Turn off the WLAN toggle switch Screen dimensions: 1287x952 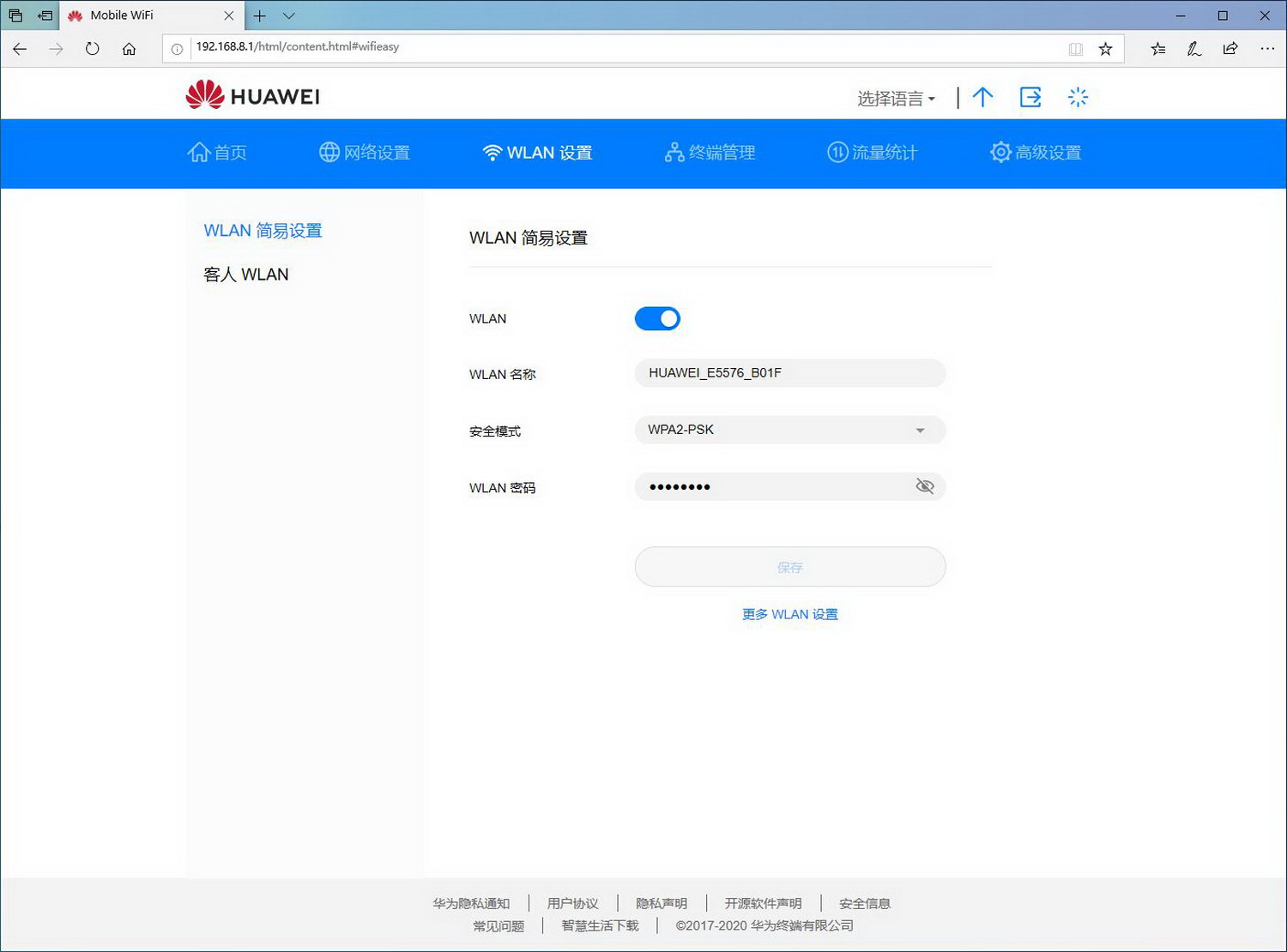[x=657, y=318]
